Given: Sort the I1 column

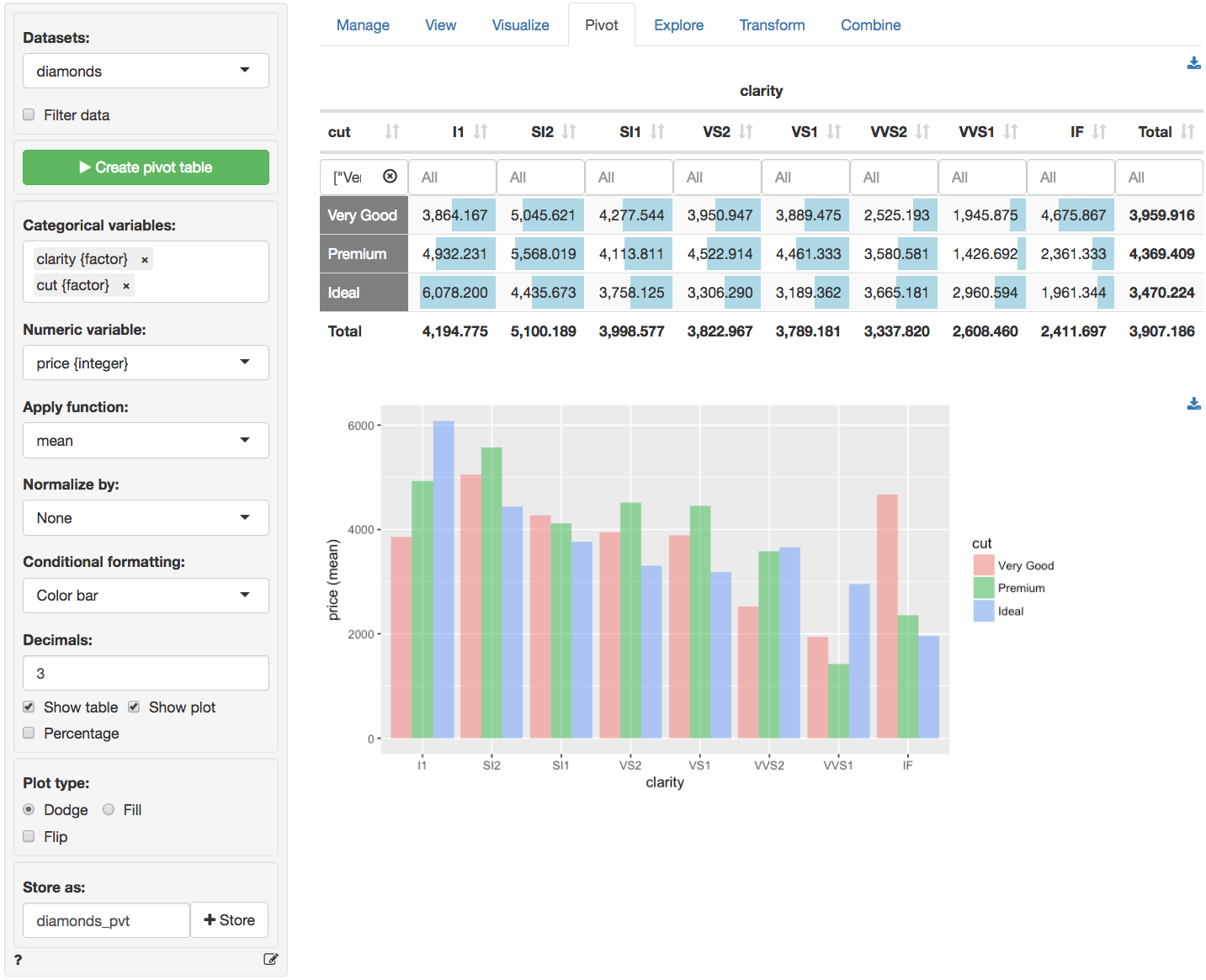Looking at the screenshot, I should tap(481, 131).
